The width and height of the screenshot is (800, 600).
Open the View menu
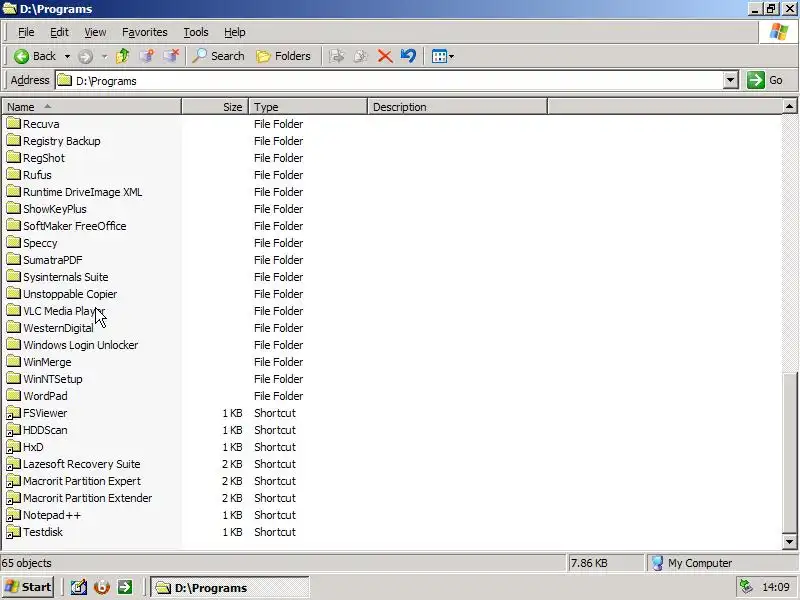coord(95,32)
